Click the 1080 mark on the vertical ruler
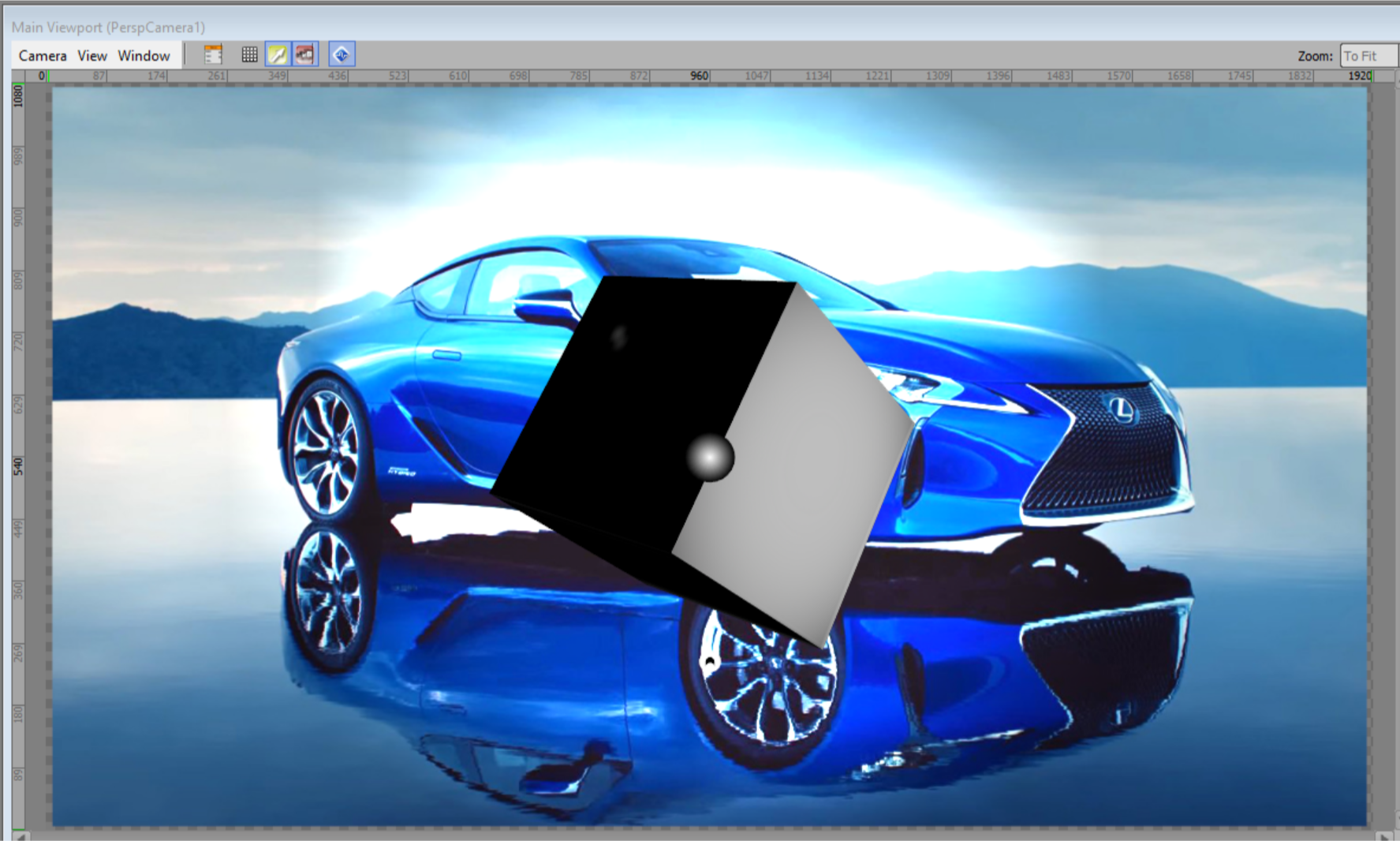The image size is (1400, 841). [x=18, y=96]
